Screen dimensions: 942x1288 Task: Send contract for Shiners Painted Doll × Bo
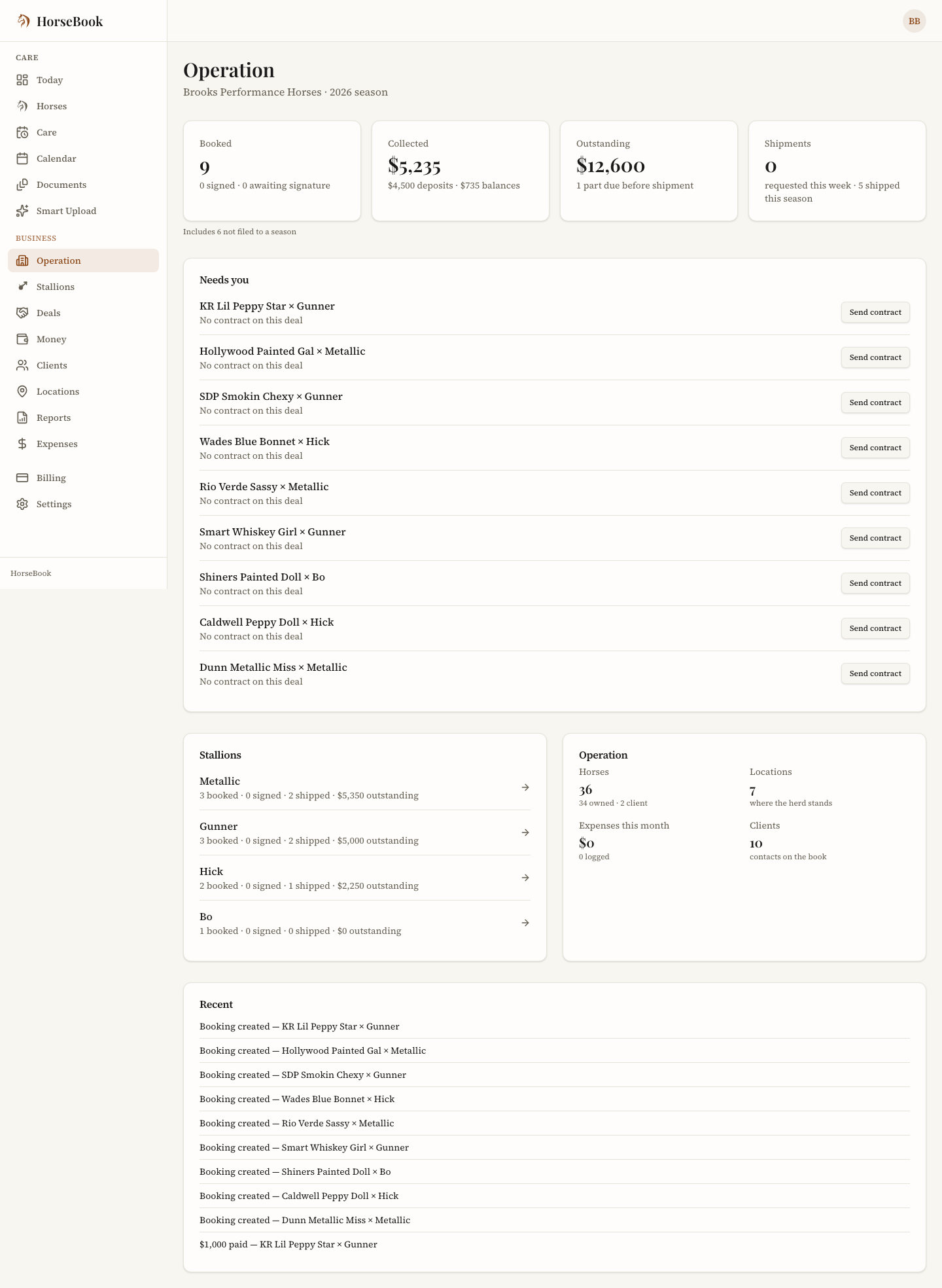(875, 583)
